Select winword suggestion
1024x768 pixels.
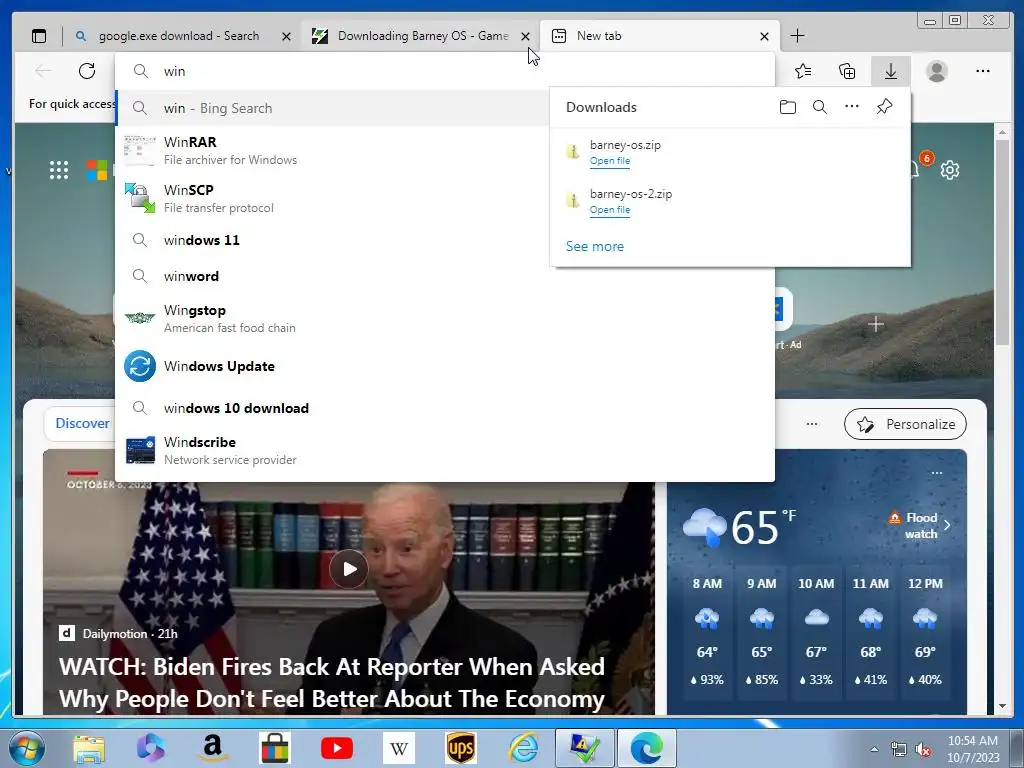(444, 276)
